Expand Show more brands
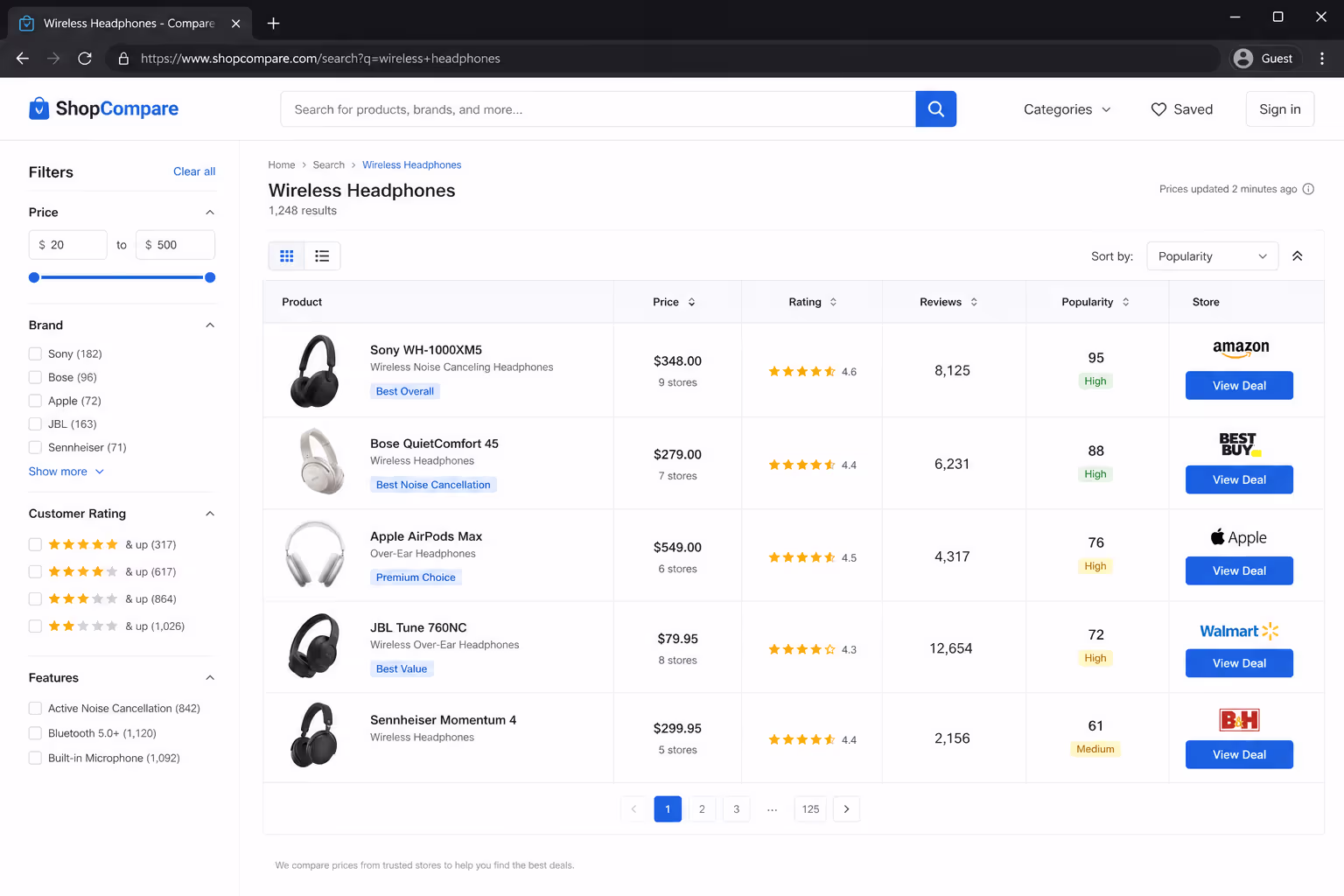The width and height of the screenshot is (1344, 896). 66,472
